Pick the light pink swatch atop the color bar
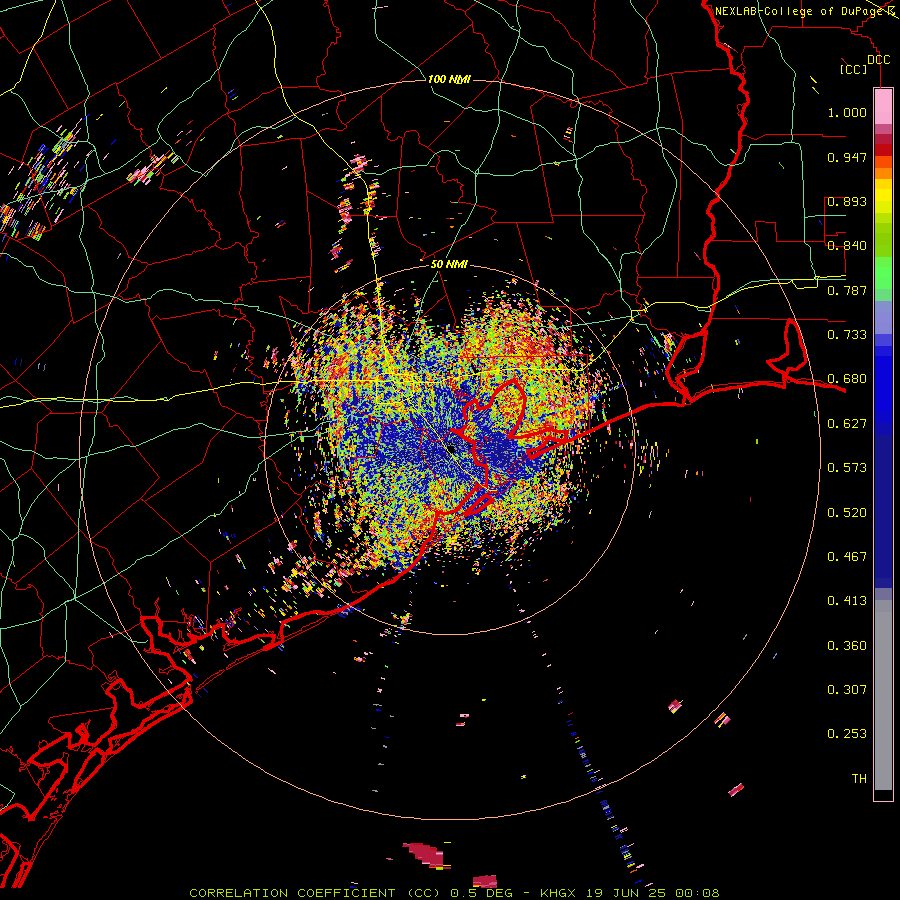This screenshot has width=900, height=900. 883,106
